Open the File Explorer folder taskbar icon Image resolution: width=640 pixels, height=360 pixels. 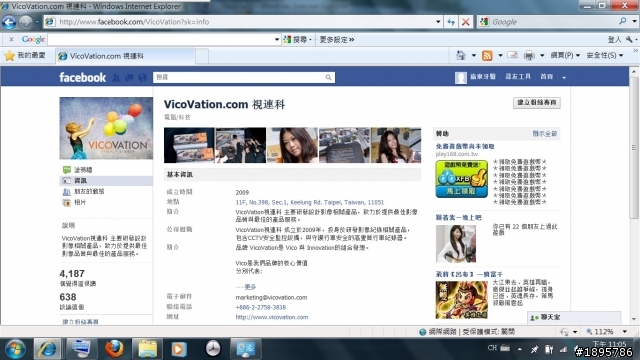pyautogui.click(x=147, y=349)
